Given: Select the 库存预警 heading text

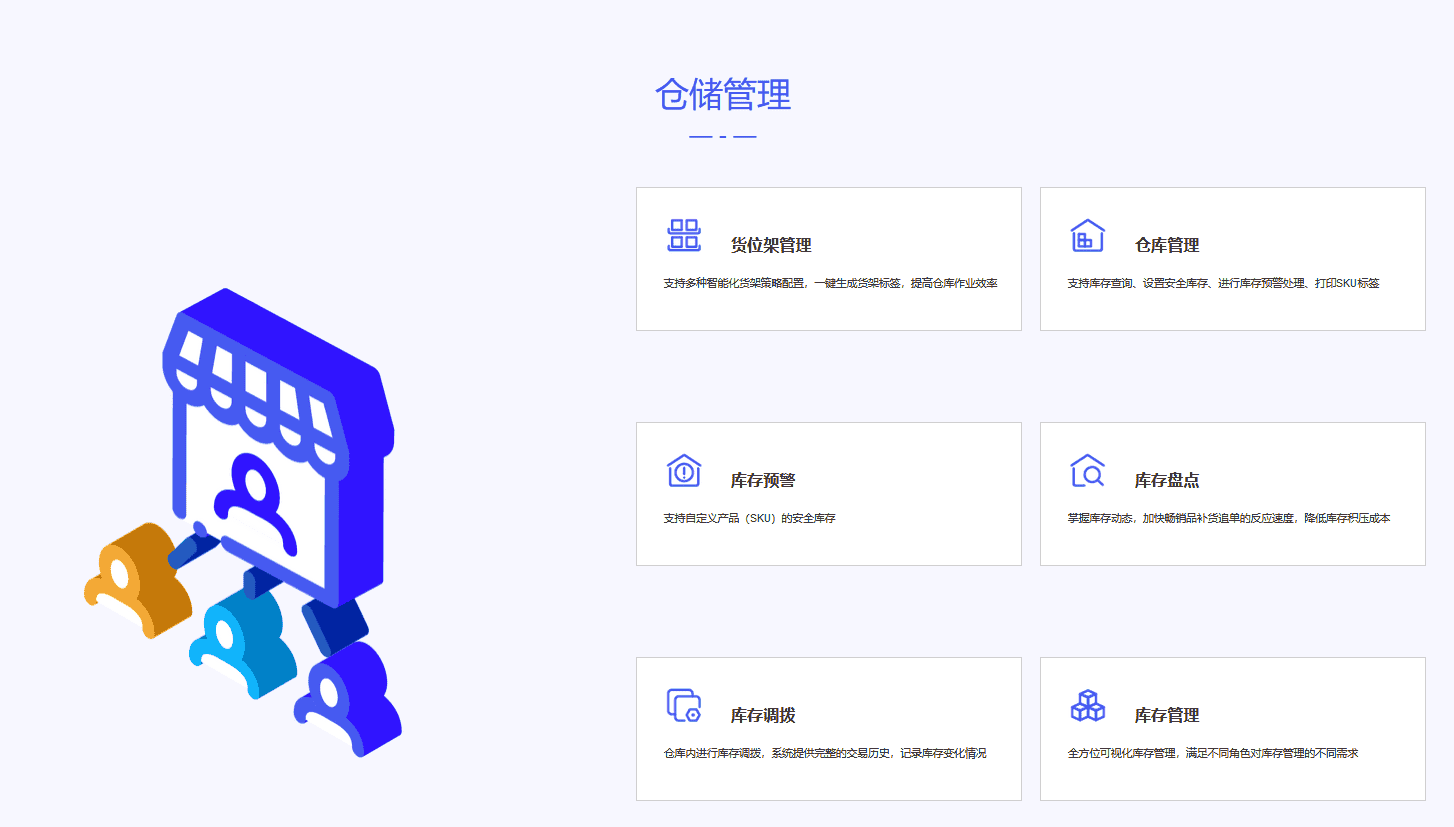Looking at the screenshot, I should [762, 480].
